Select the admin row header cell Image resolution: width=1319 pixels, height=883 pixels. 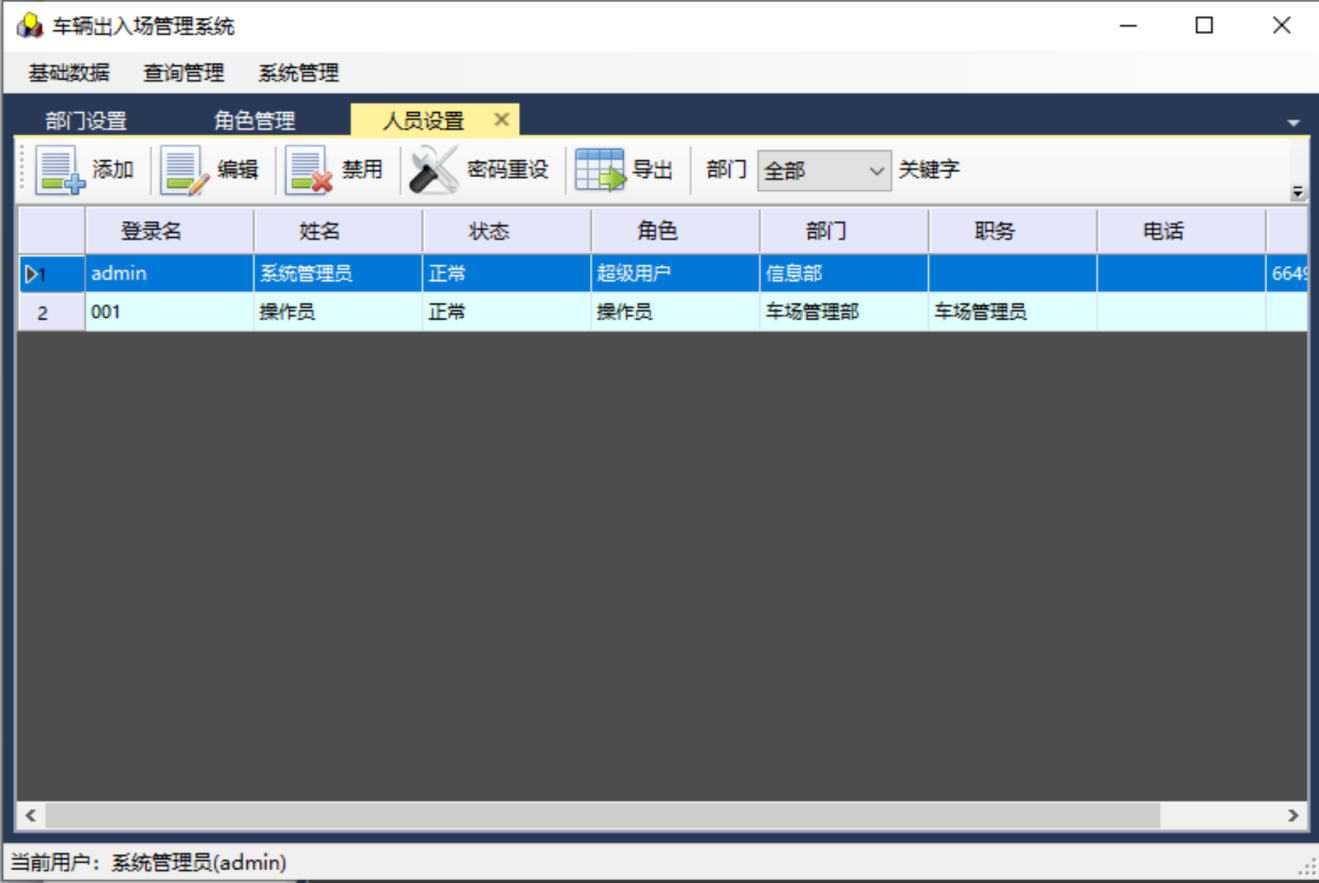click(50, 274)
